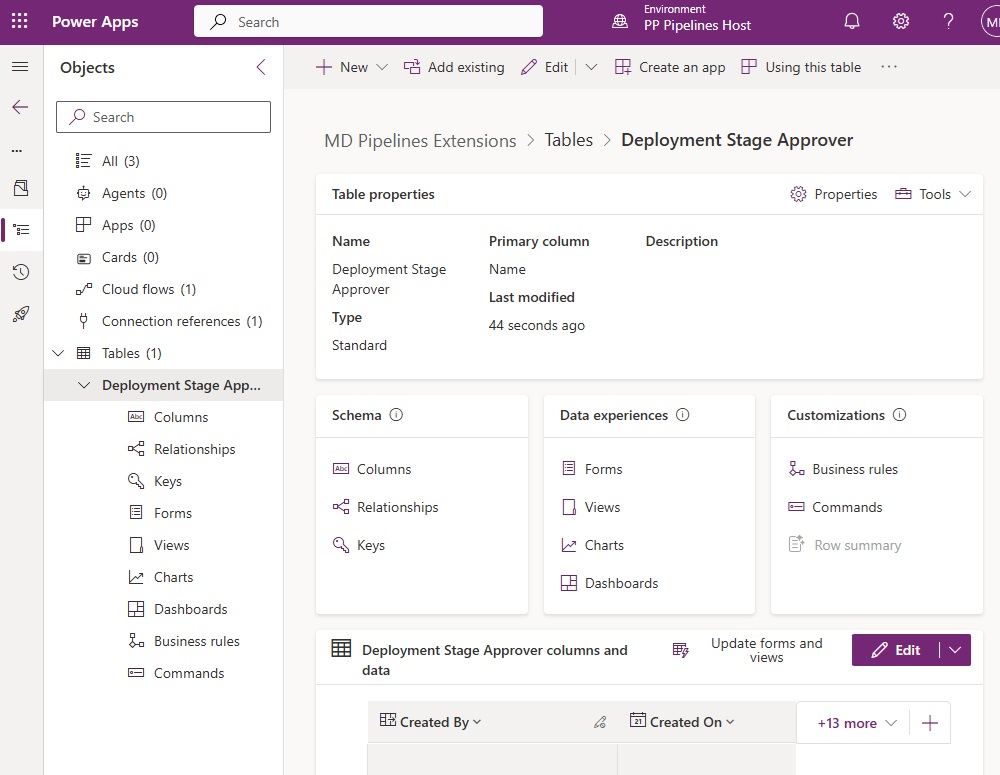This screenshot has height=775, width=1000.
Task: Open more toolbar commands ellipsis
Action: (x=889, y=67)
